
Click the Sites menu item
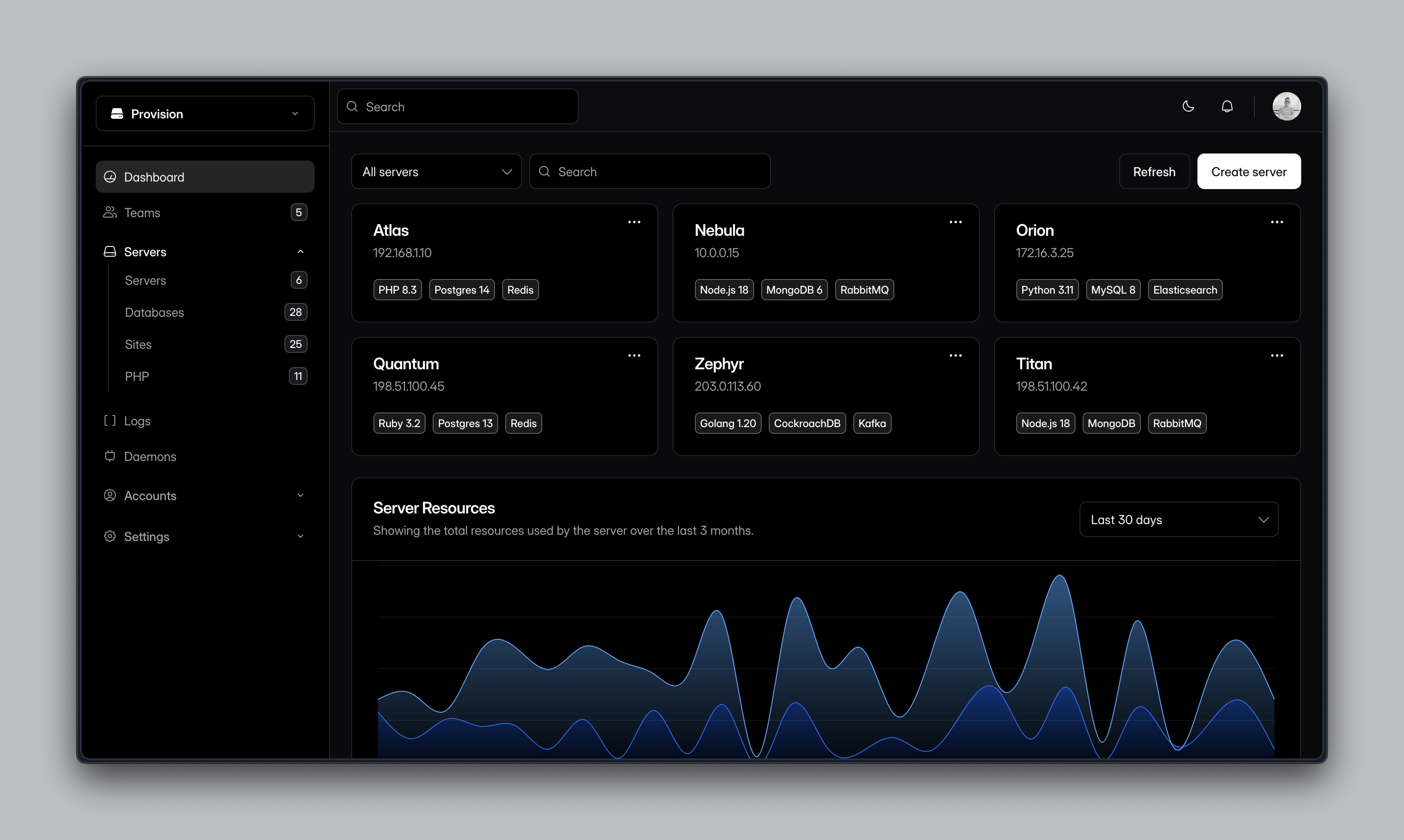137,343
